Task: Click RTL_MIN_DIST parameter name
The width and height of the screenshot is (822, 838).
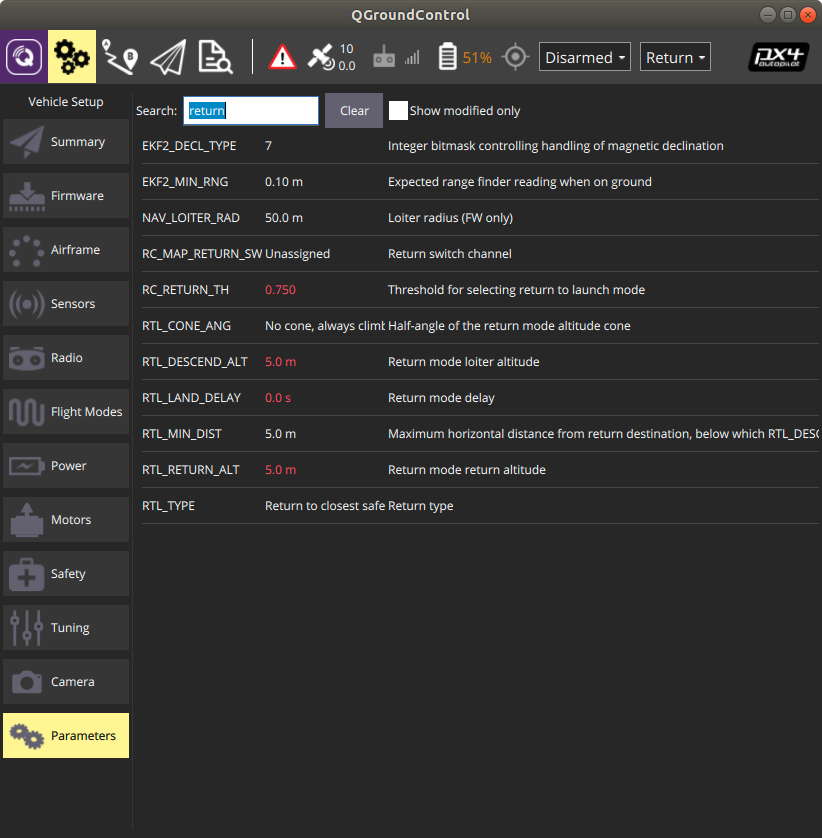Action: (182, 433)
